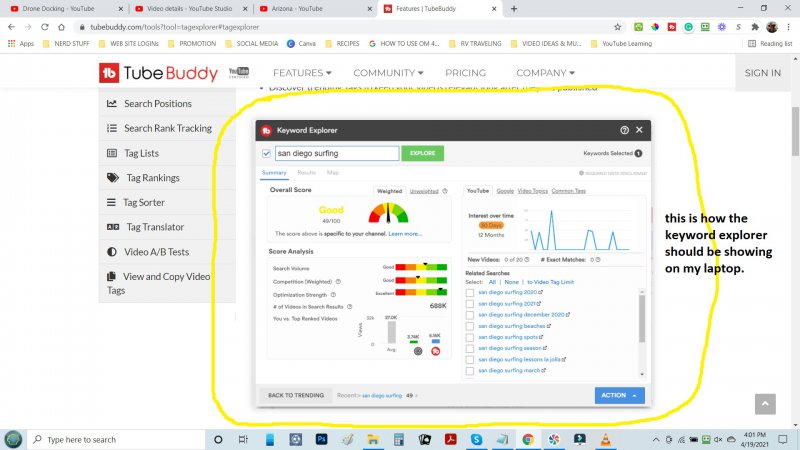The image size is (800, 450).
Task: Bookmark this page with star icon
Action: (x=618, y=27)
